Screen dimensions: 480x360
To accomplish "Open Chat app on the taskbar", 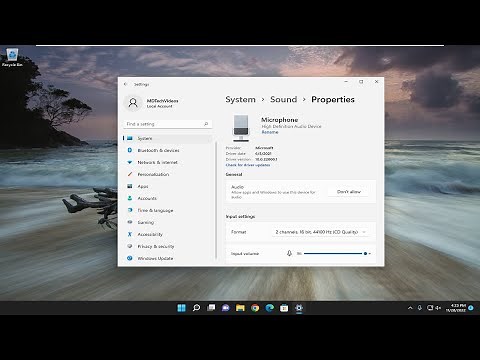I will point(226,308).
